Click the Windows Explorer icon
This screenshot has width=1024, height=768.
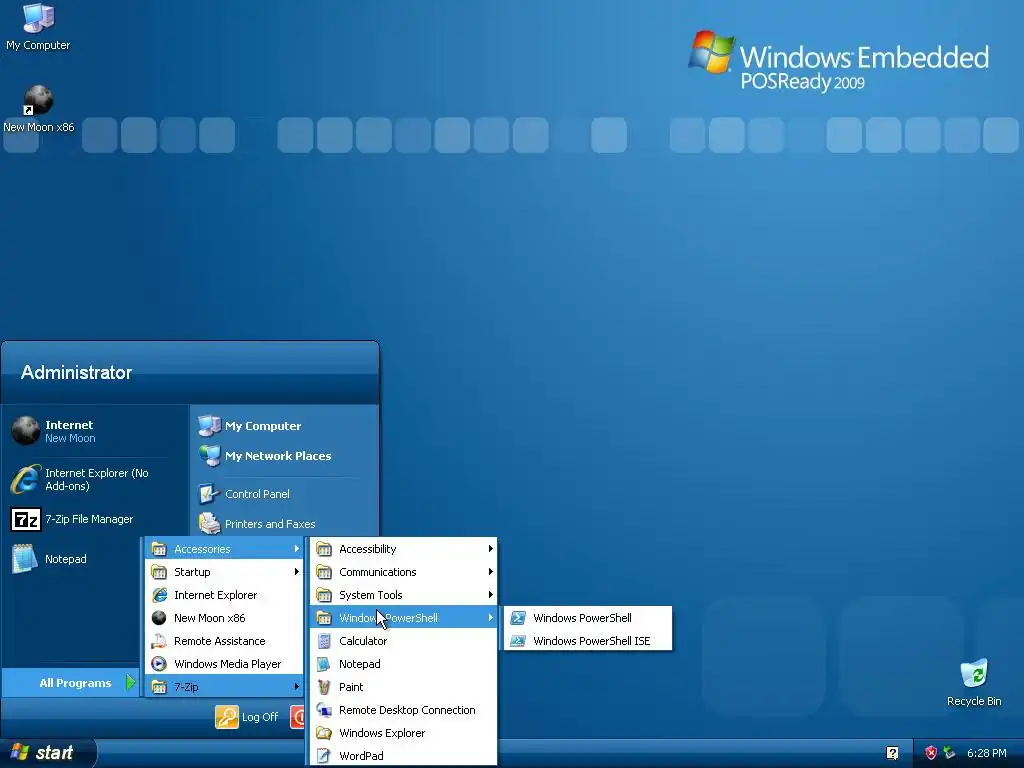coord(324,733)
